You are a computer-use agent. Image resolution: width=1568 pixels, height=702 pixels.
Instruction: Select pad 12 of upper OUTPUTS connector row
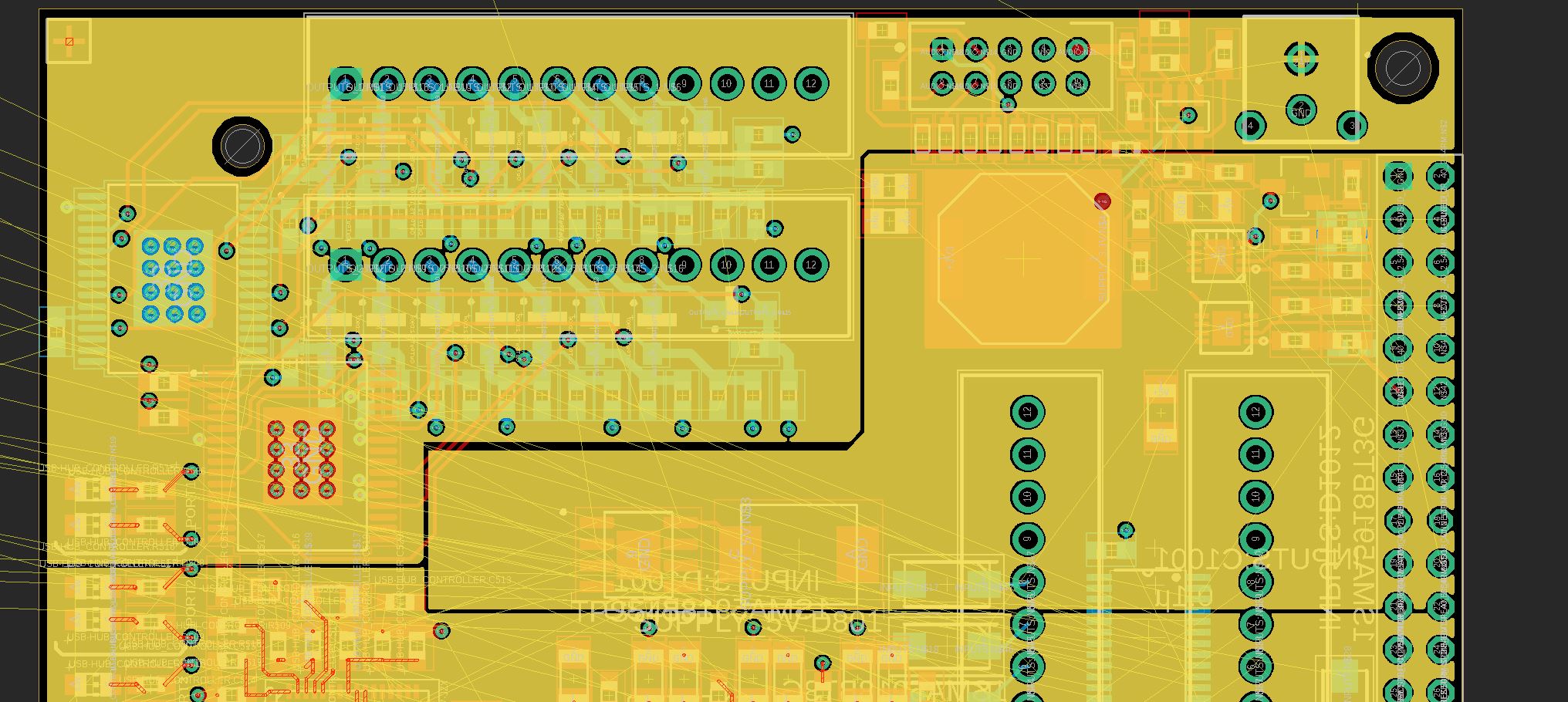[x=811, y=83]
